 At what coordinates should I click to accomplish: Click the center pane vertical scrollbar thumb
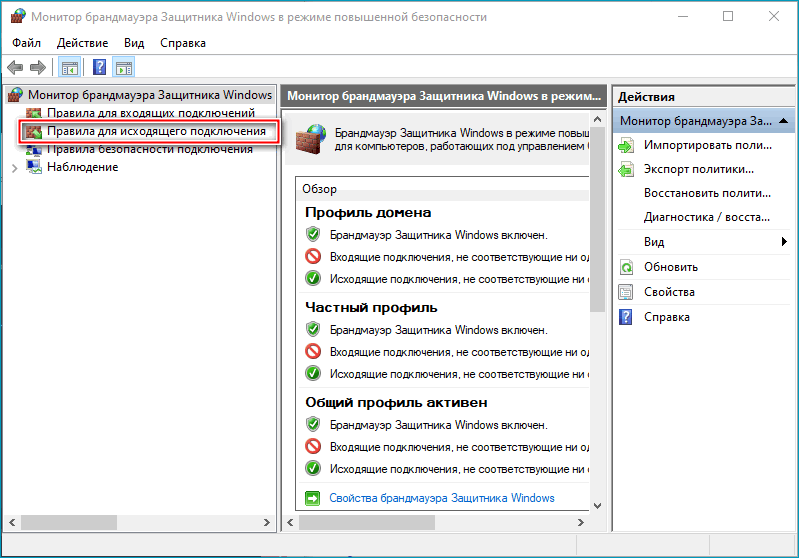597,220
